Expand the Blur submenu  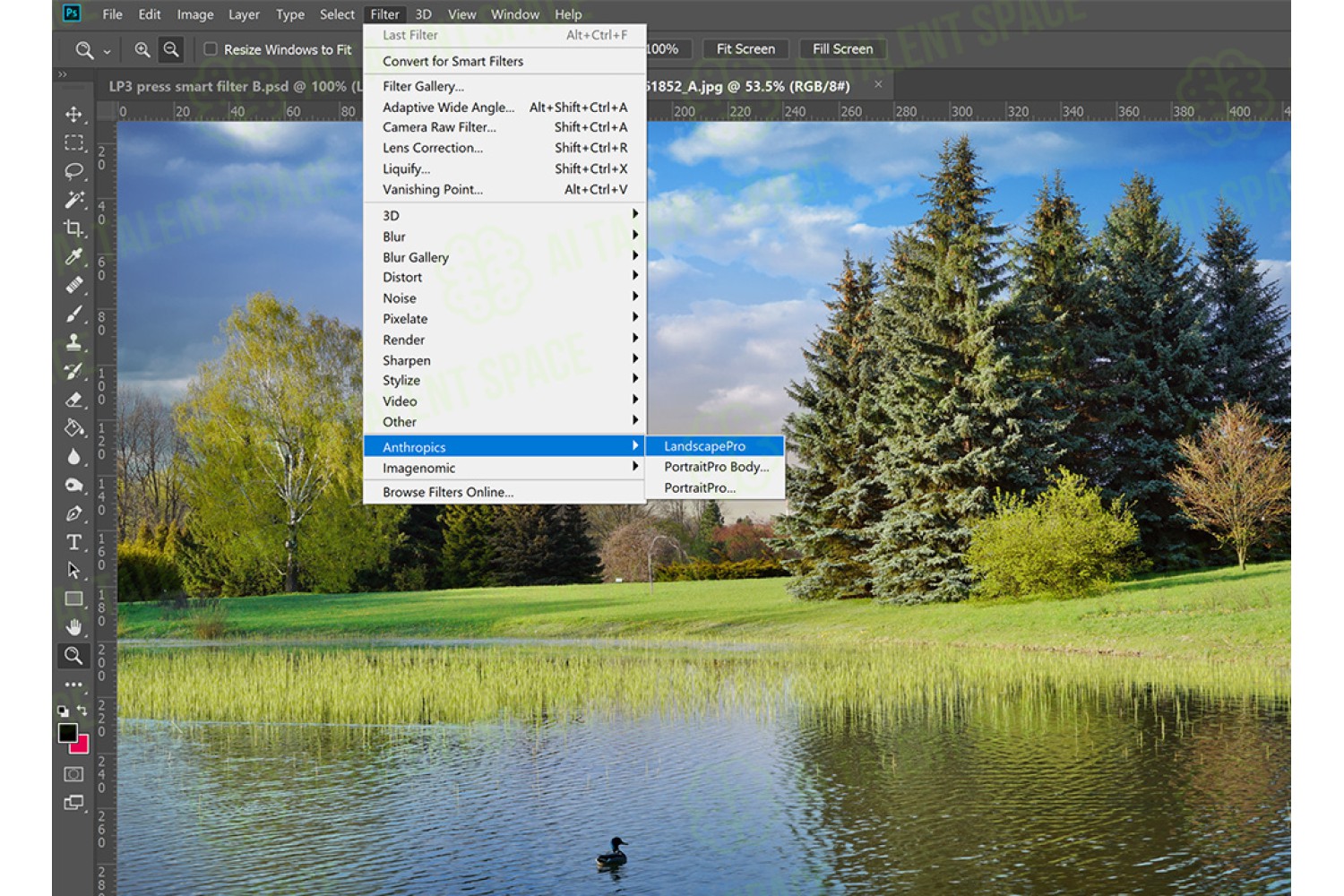[505, 237]
